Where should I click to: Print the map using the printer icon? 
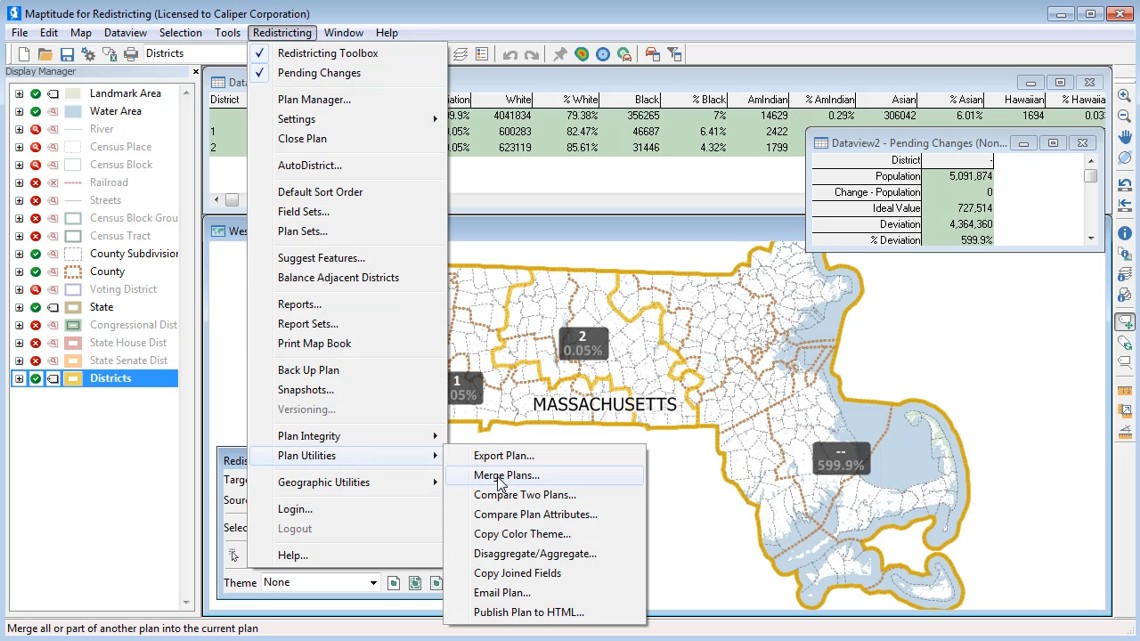pyautogui.click(x=130, y=54)
